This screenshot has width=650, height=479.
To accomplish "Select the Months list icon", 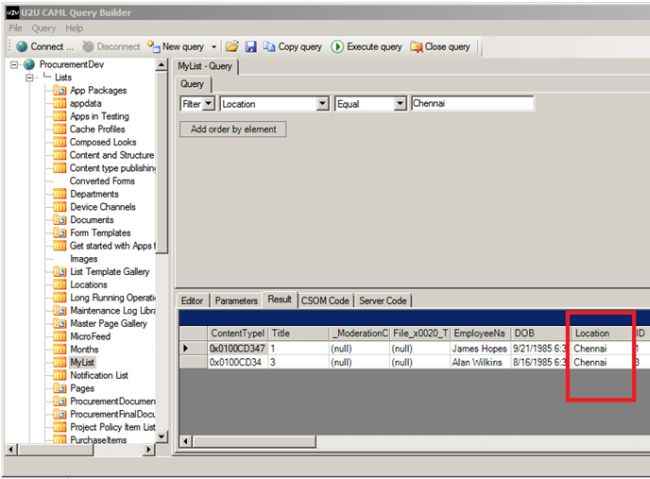I will click(60, 349).
